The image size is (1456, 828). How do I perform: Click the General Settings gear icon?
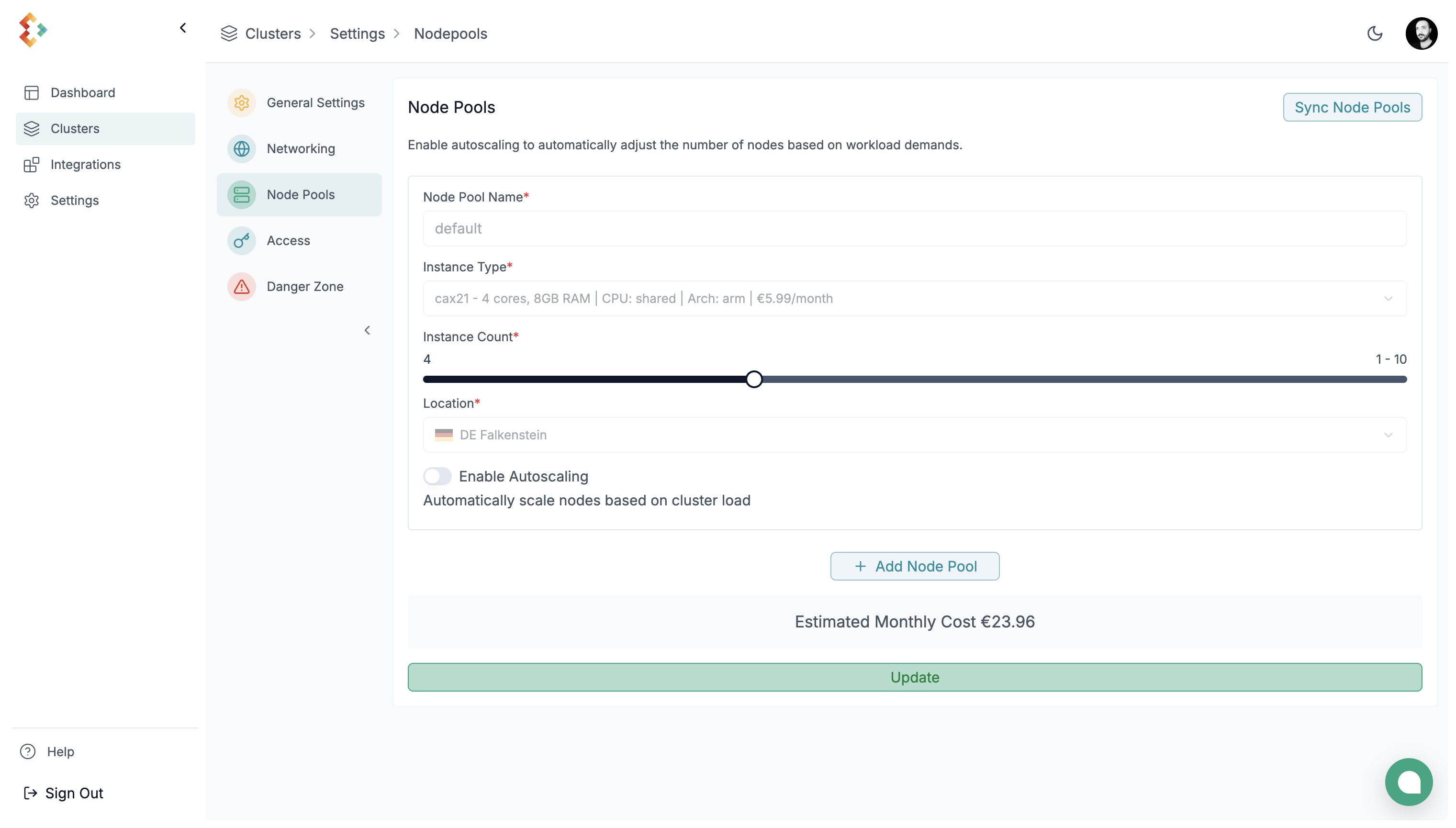pos(242,103)
